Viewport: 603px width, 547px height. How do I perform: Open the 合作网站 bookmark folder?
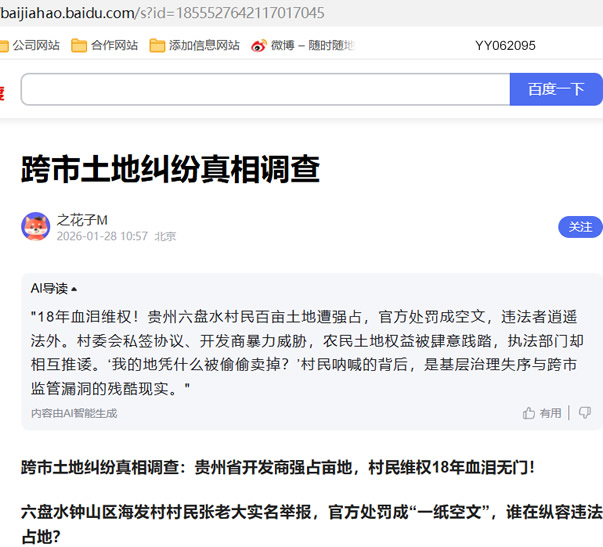[103, 46]
